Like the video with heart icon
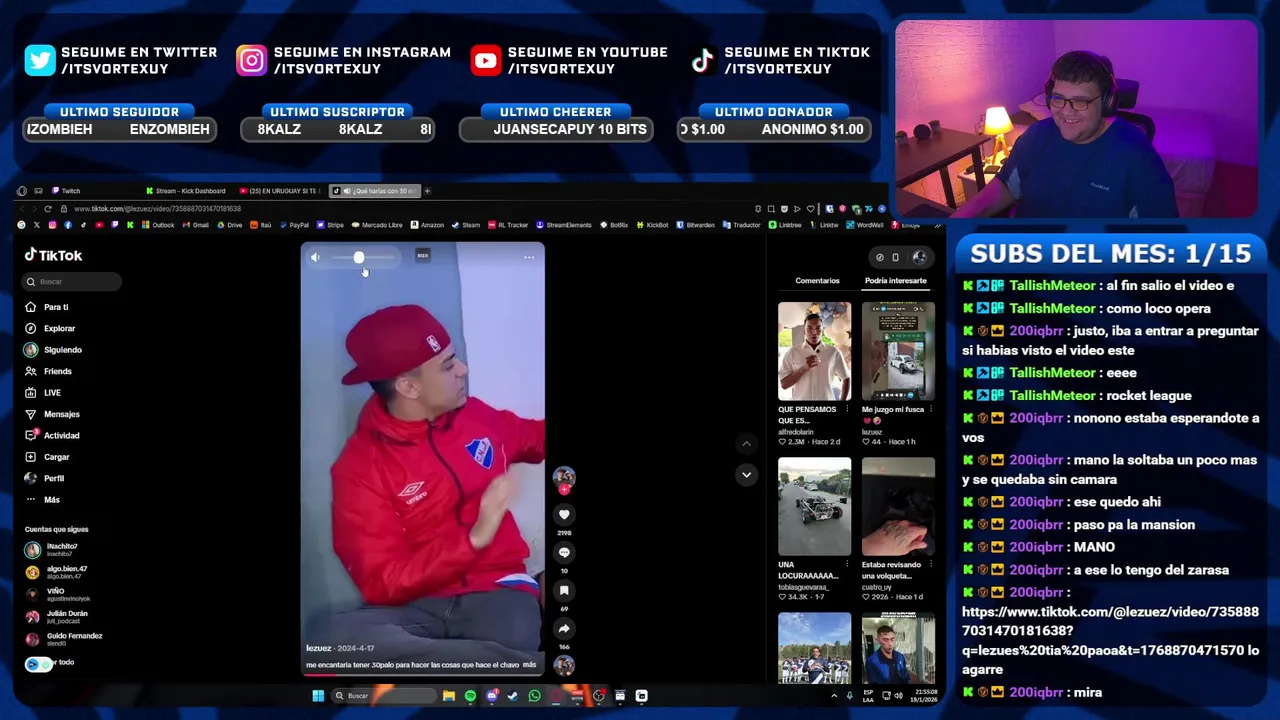The width and height of the screenshot is (1280, 720). (564, 514)
